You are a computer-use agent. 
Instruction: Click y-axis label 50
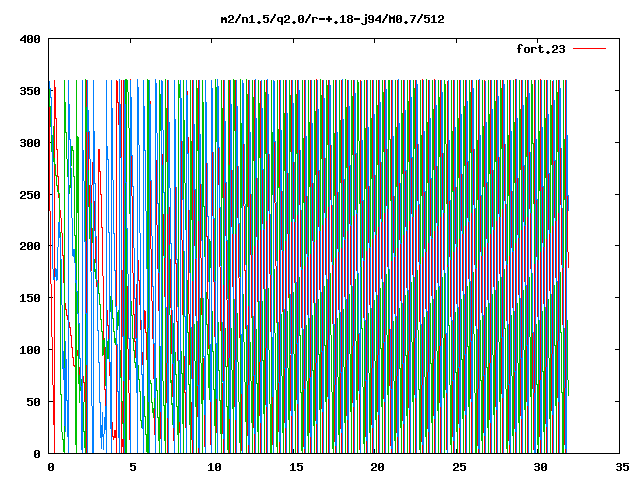(33, 402)
